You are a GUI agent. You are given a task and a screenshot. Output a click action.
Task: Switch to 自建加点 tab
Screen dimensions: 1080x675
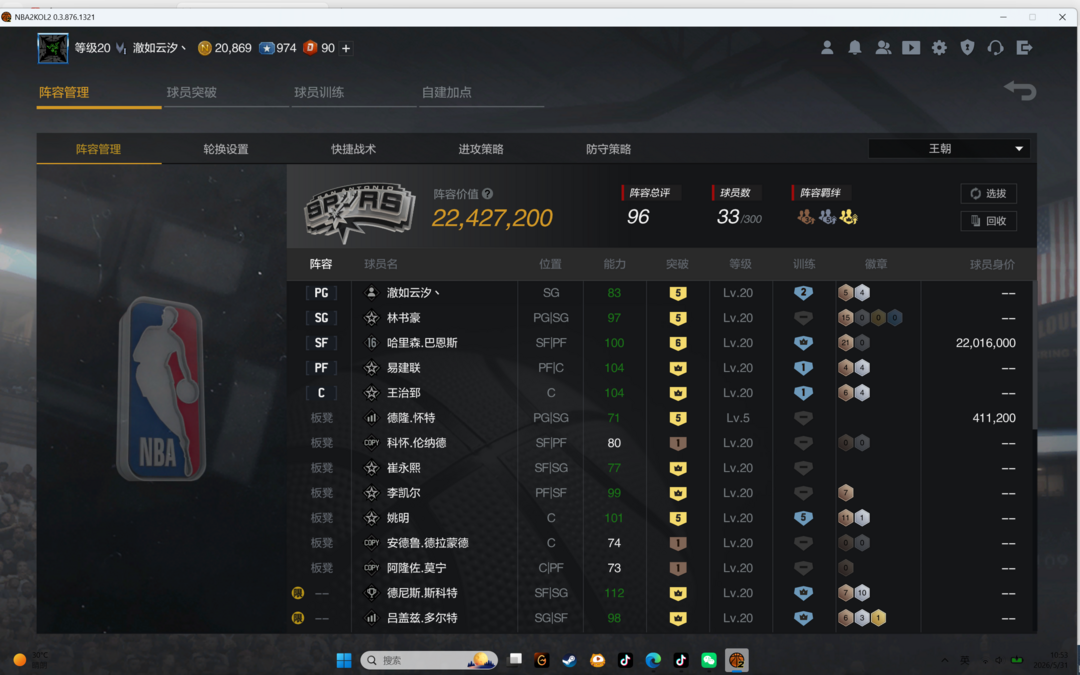(x=446, y=92)
